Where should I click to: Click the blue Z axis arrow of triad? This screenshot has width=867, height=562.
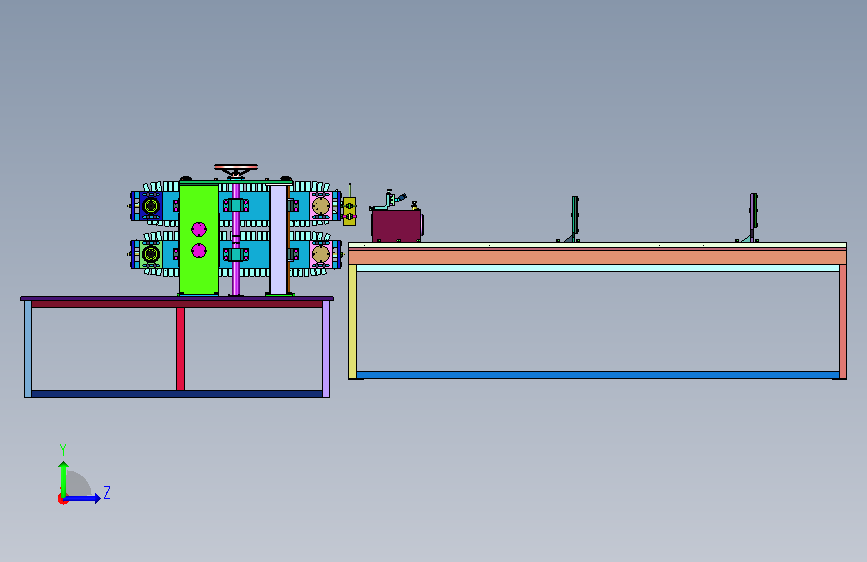tap(83, 498)
